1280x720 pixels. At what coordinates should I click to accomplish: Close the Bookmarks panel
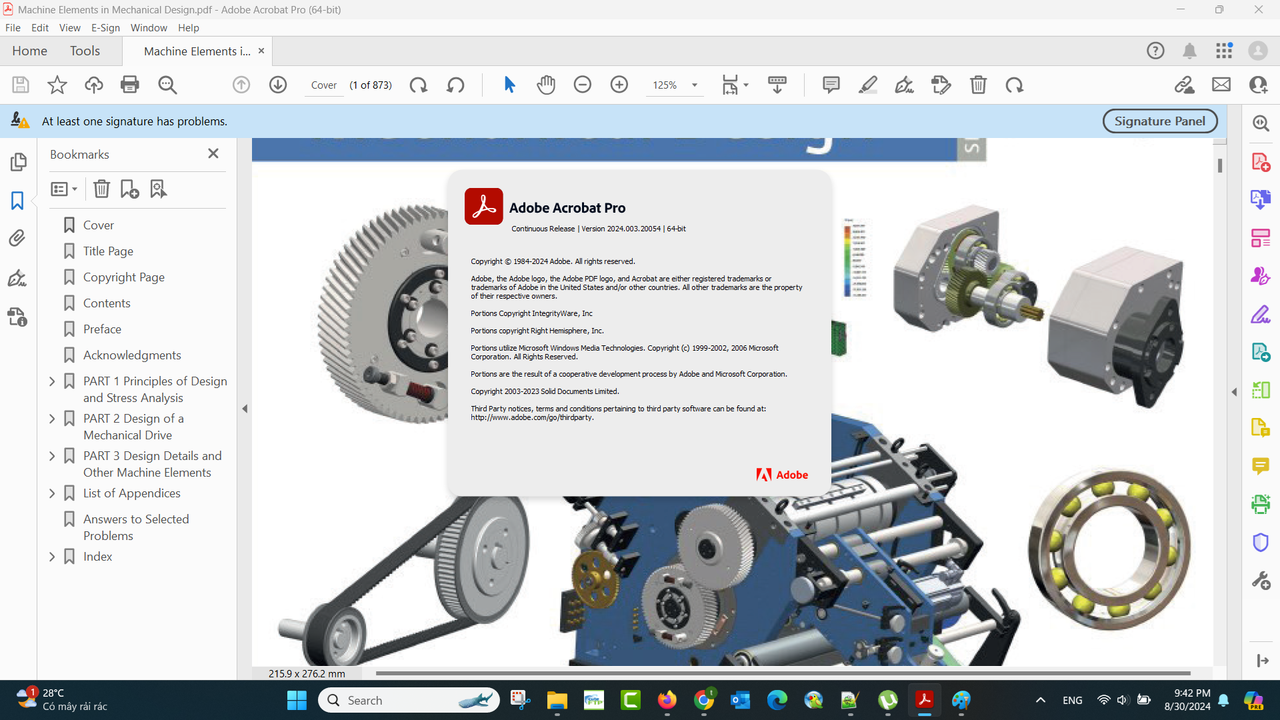click(x=213, y=154)
